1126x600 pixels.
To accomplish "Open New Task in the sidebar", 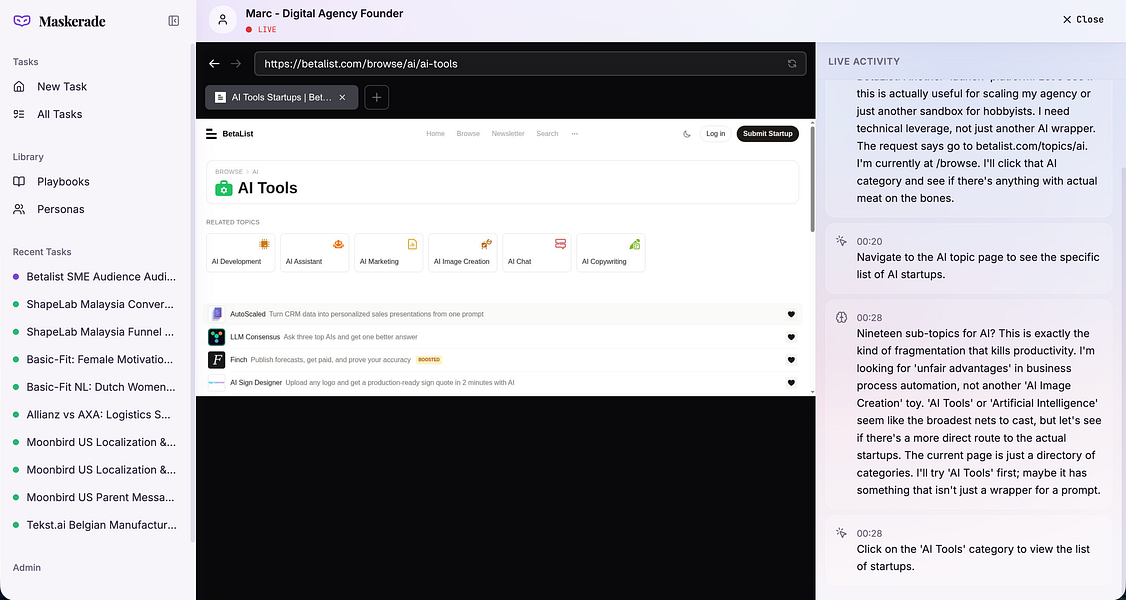I will (x=62, y=86).
